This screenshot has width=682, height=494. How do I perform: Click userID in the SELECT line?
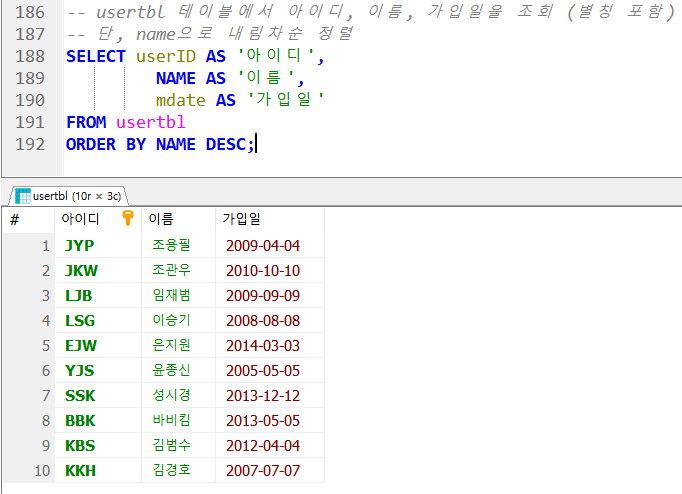[166, 56]
